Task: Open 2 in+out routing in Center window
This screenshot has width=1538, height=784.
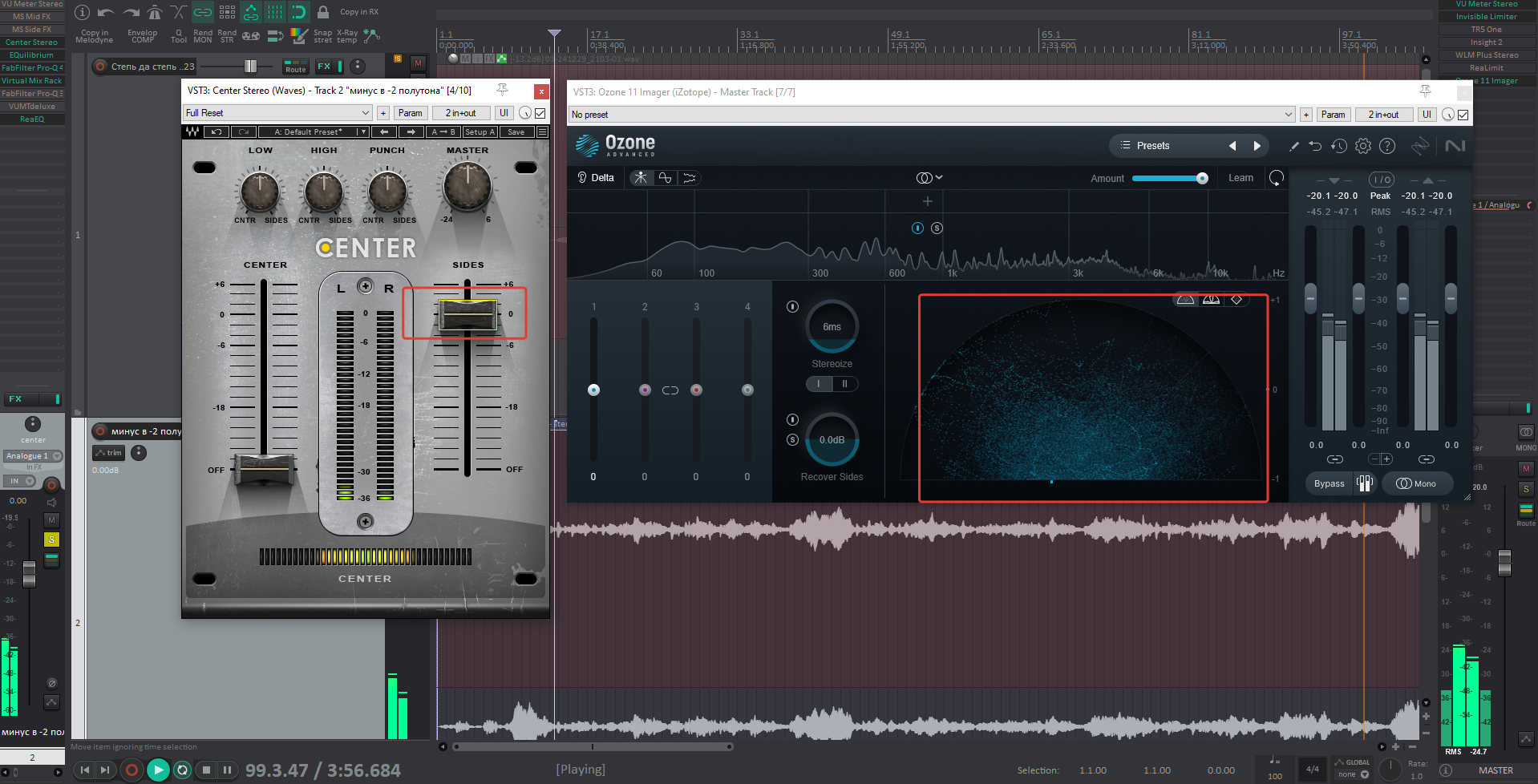Action: pyautogui.click(x=460, y=113)
